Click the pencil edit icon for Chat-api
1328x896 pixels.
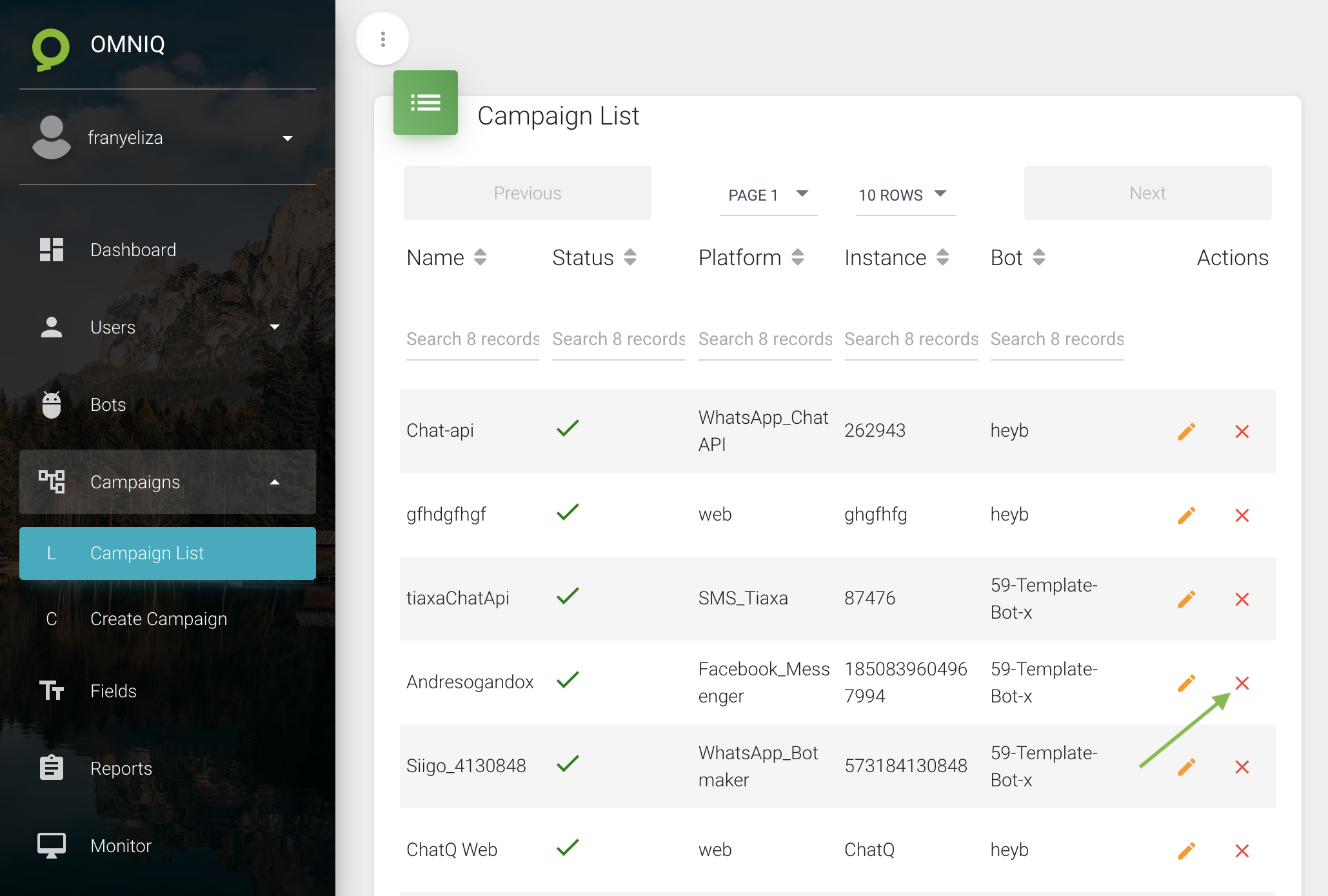[x=1186, y=432]
